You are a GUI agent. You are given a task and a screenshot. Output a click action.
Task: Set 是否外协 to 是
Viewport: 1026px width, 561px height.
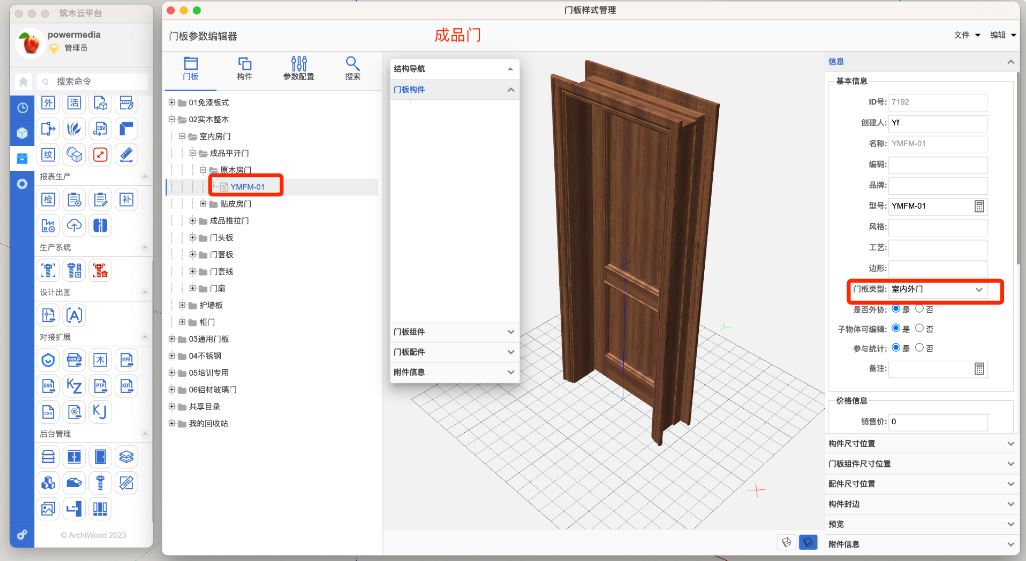(896, 309)
